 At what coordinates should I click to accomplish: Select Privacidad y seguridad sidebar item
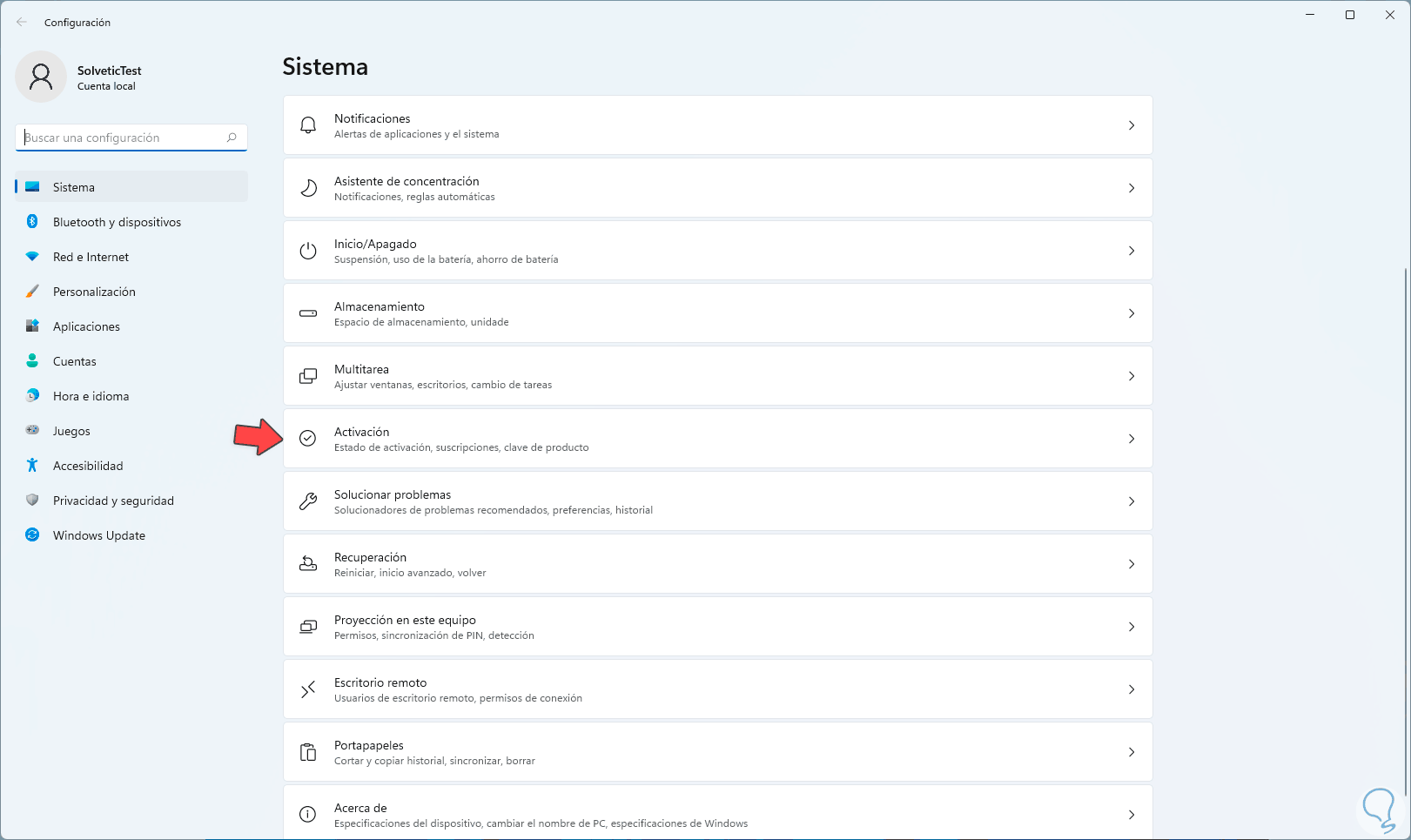tap(113, 501)
